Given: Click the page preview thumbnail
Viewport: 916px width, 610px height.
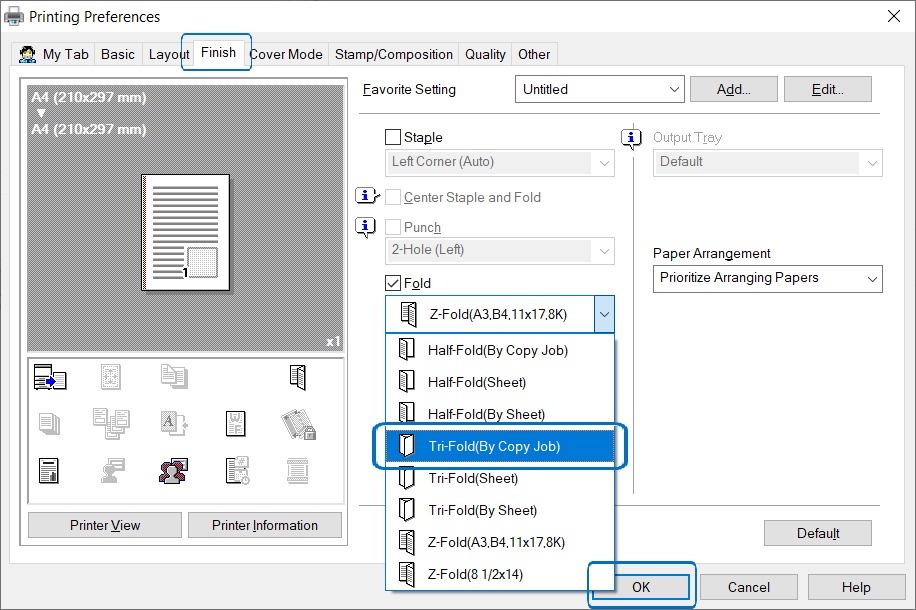Looking at the screenshot, I should tap(186, 232).
